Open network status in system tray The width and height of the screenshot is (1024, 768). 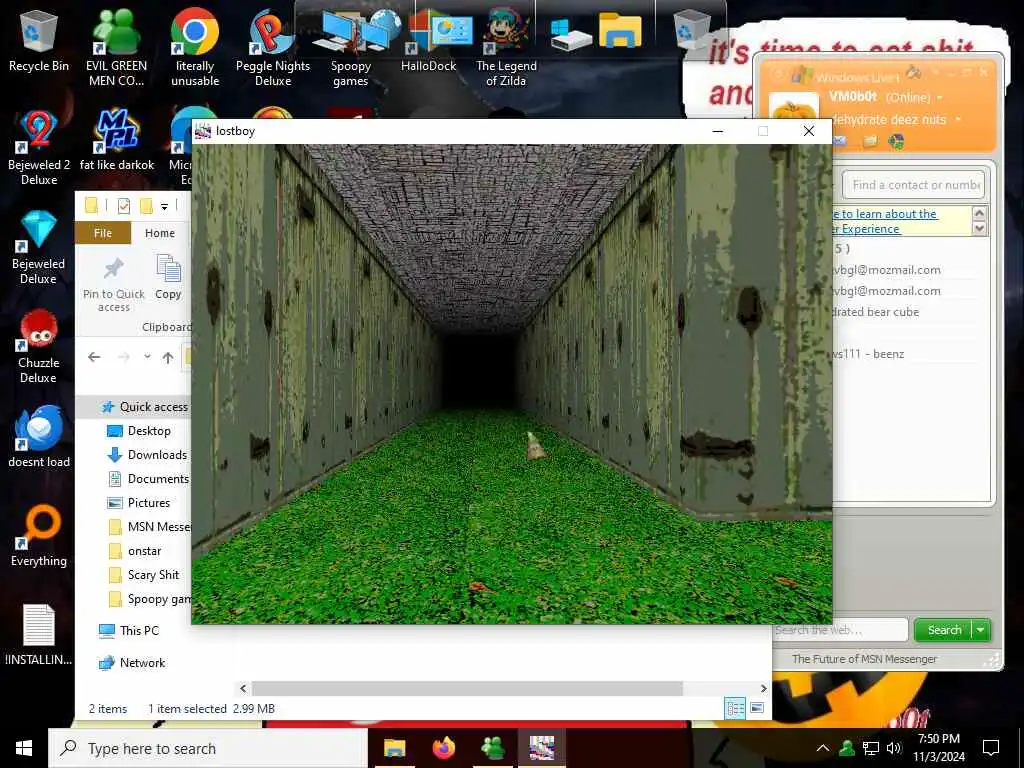(871, 748)
